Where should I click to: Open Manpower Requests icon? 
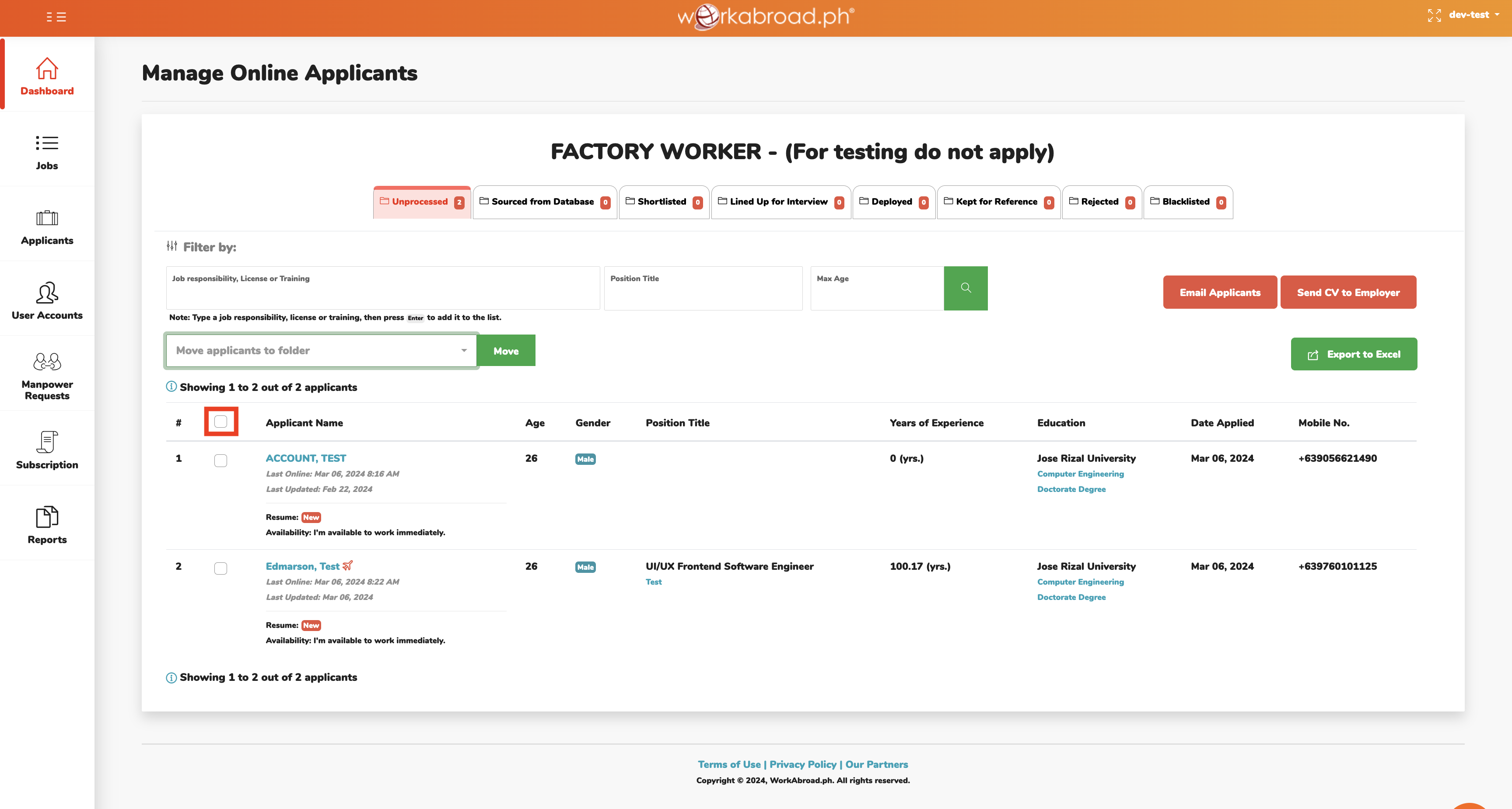coord(47,361)
